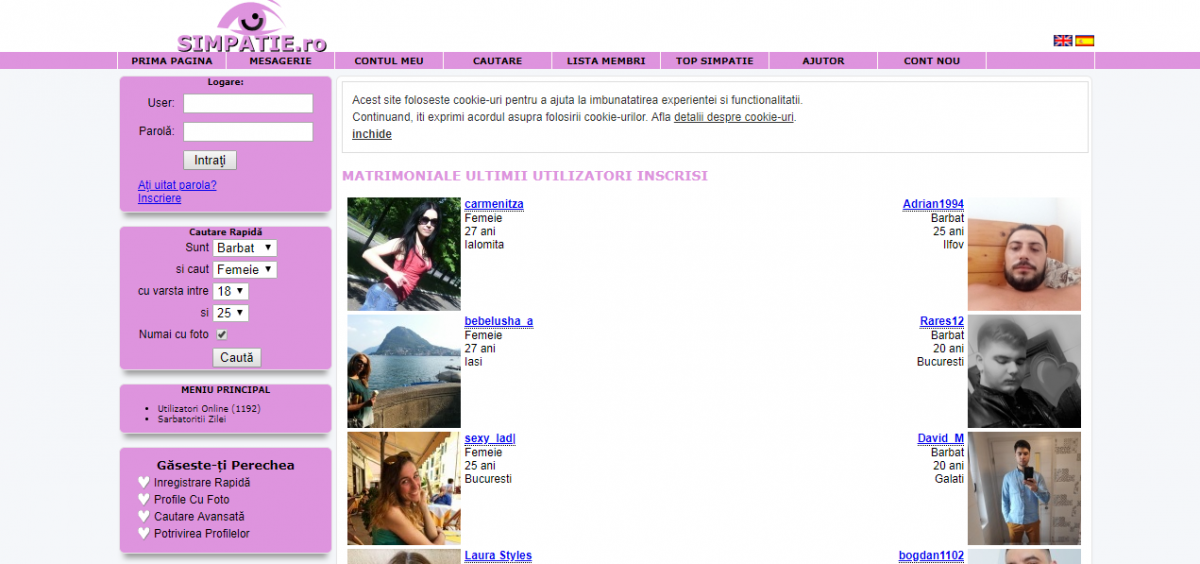Click the Simpatie.ro eye logo
1200x564 pixels.
[x=251, y=17]
